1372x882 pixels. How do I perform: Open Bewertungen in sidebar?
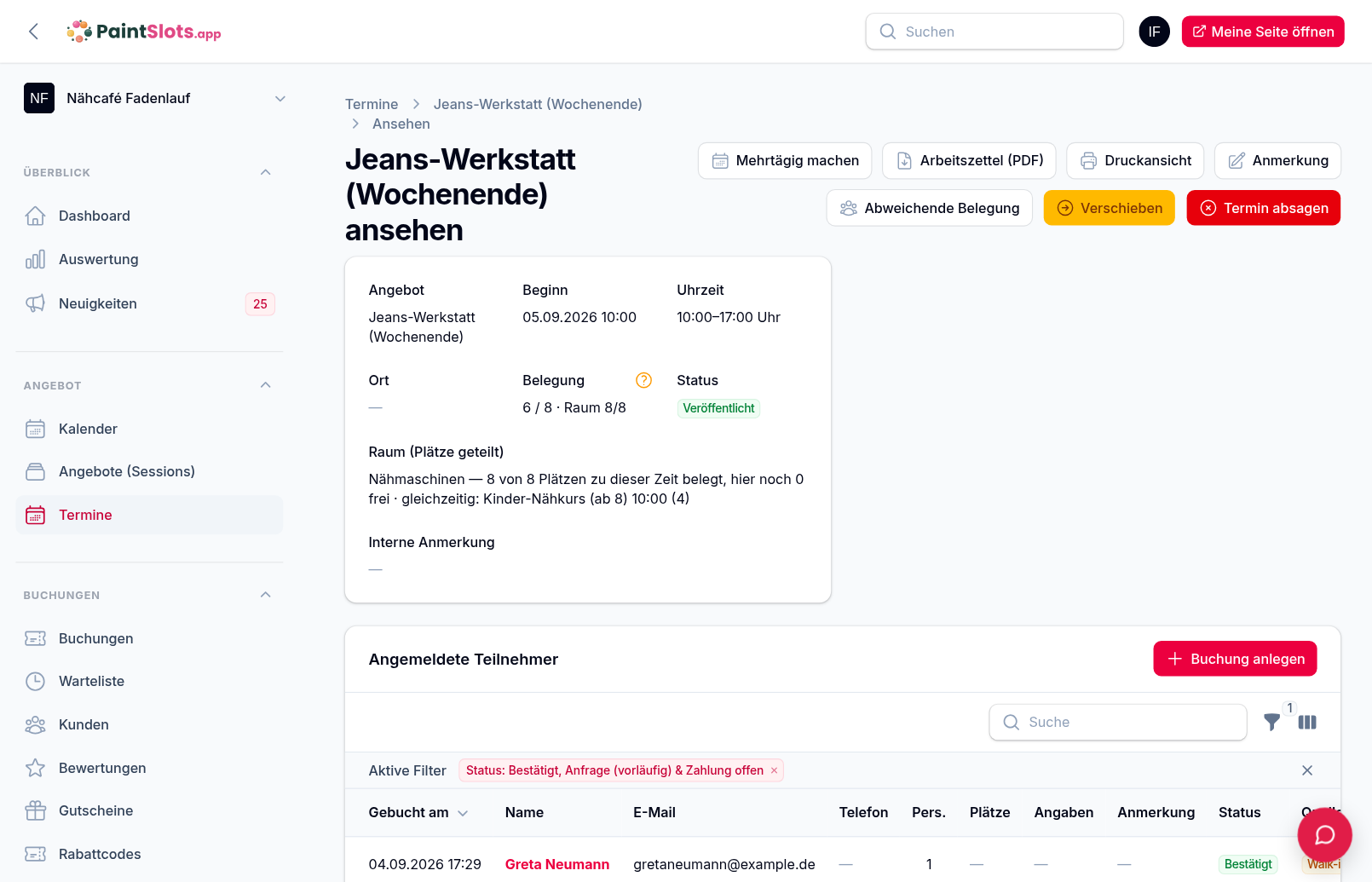tap(149, 768)
